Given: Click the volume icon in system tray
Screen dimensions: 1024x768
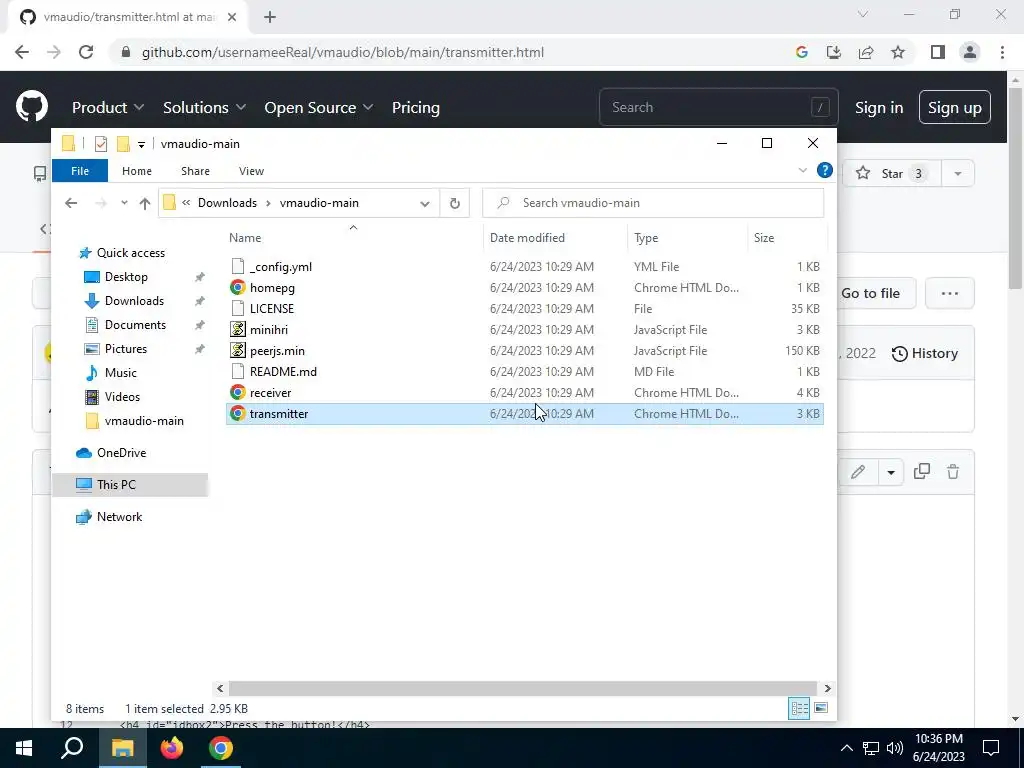Looking at the screenshot, I should pos(895,748).
